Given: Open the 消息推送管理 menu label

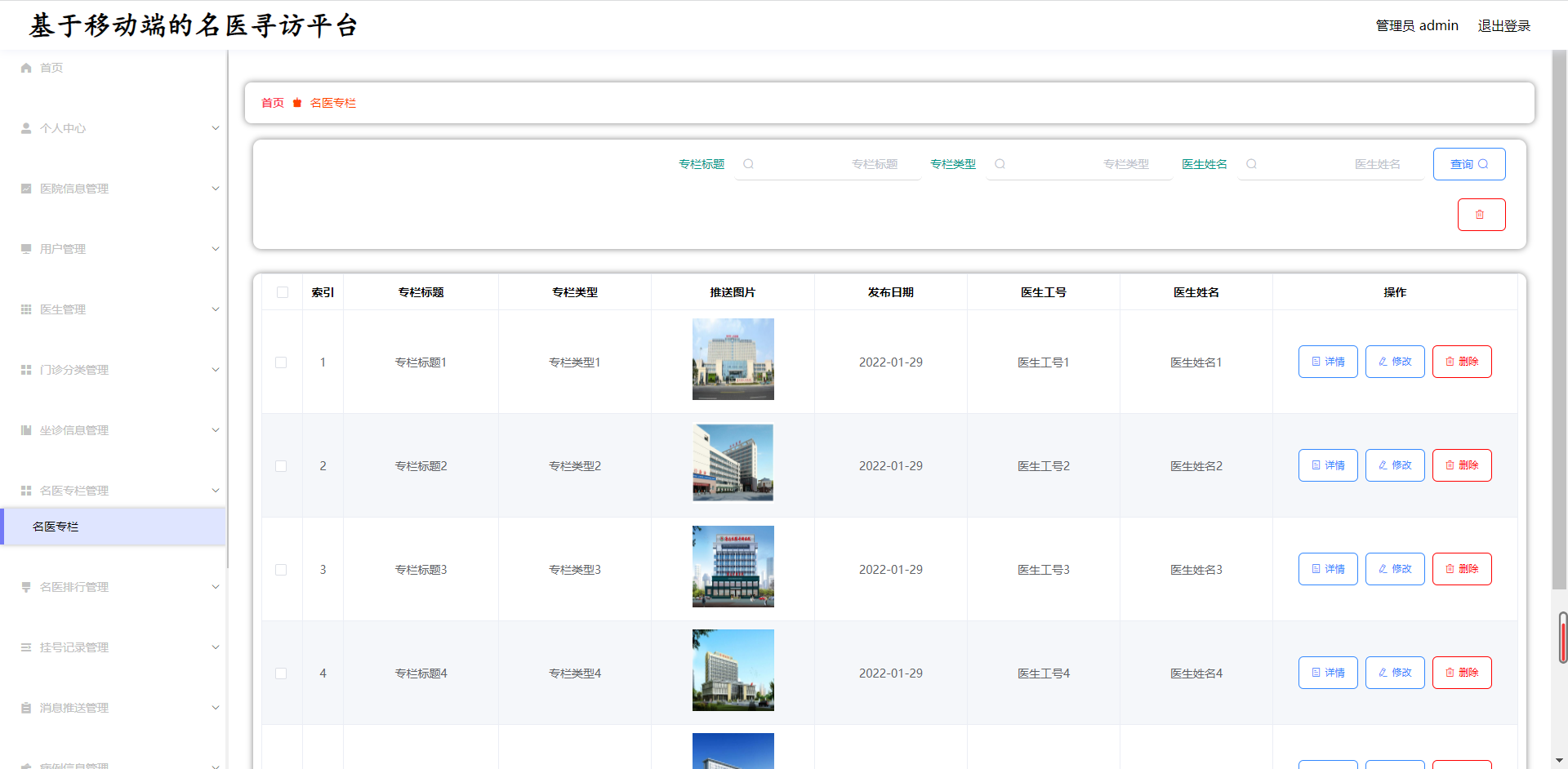Looking at the screenshot, I should click(74, 708).
